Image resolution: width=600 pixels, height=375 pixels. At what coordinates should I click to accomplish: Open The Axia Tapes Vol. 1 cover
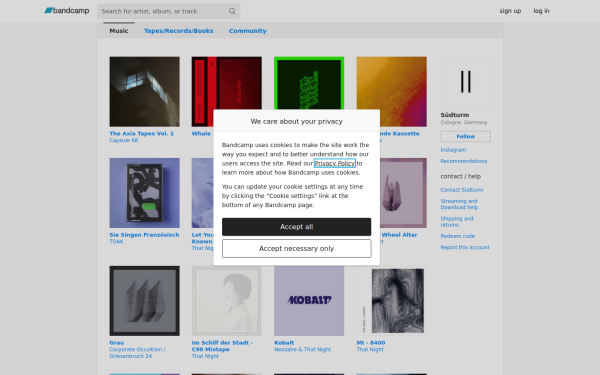[x=144, y=91]
